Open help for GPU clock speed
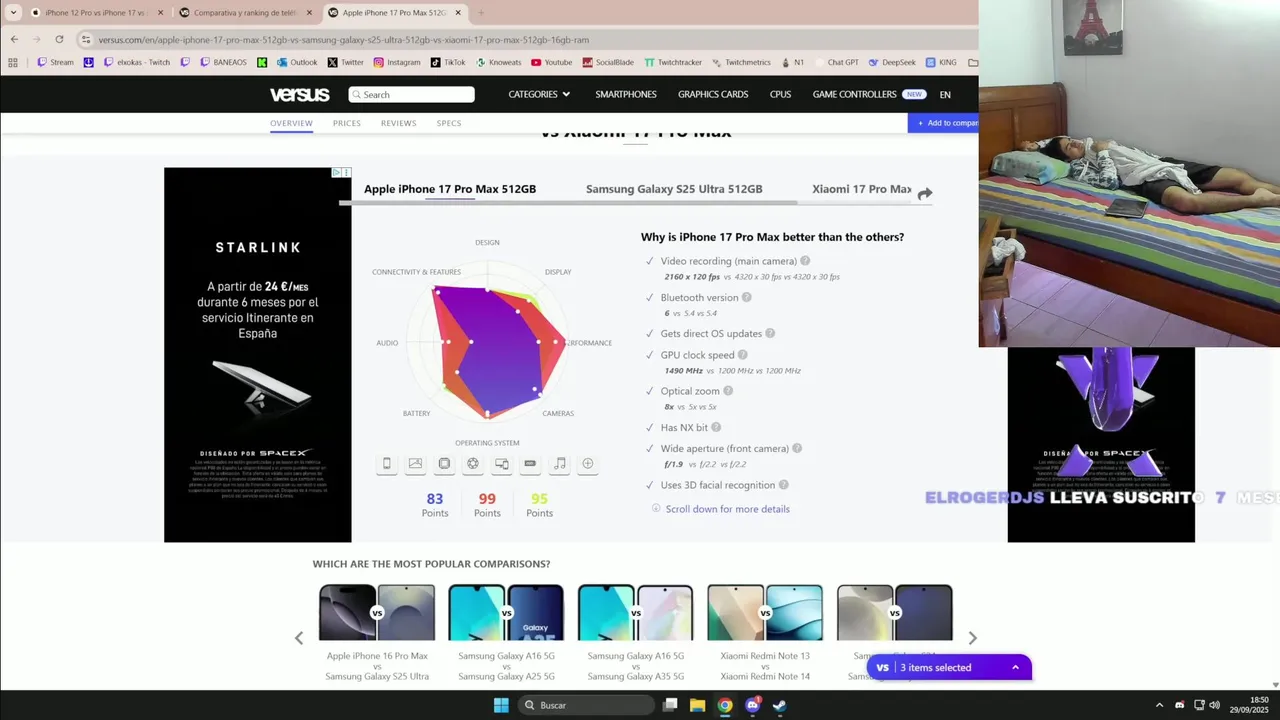 742,355
